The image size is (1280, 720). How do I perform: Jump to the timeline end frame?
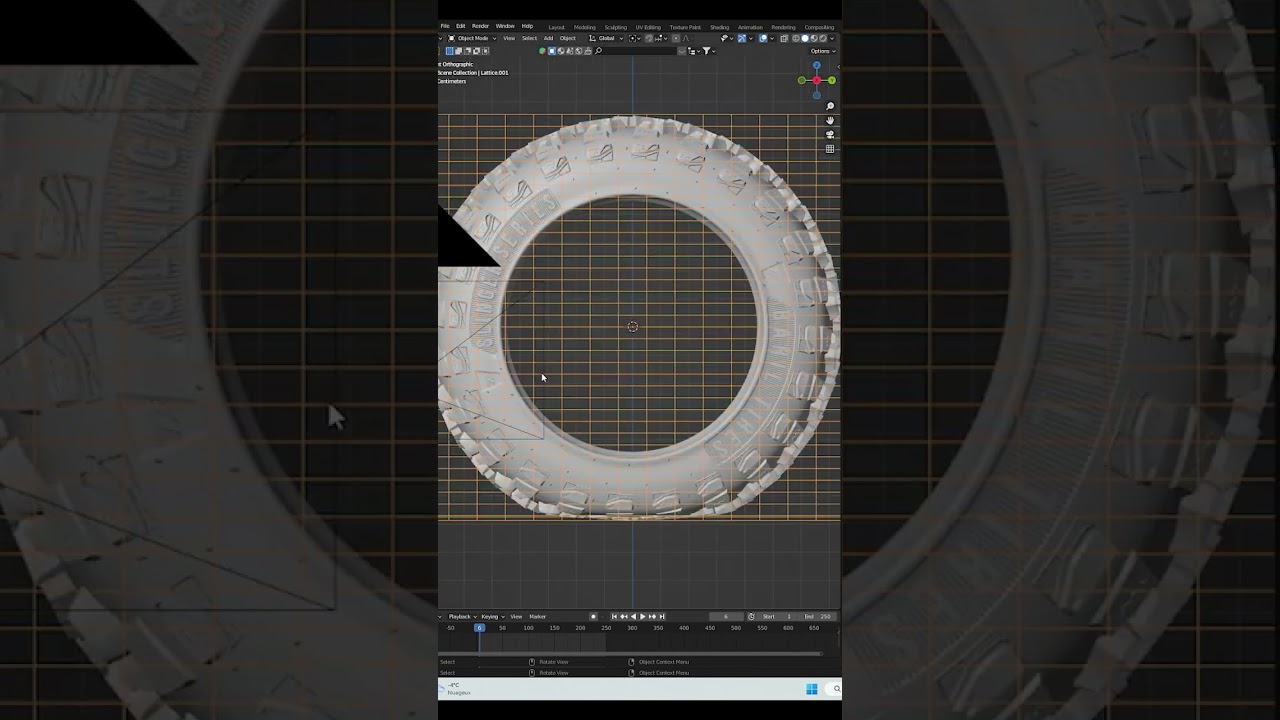coord(661,616)
